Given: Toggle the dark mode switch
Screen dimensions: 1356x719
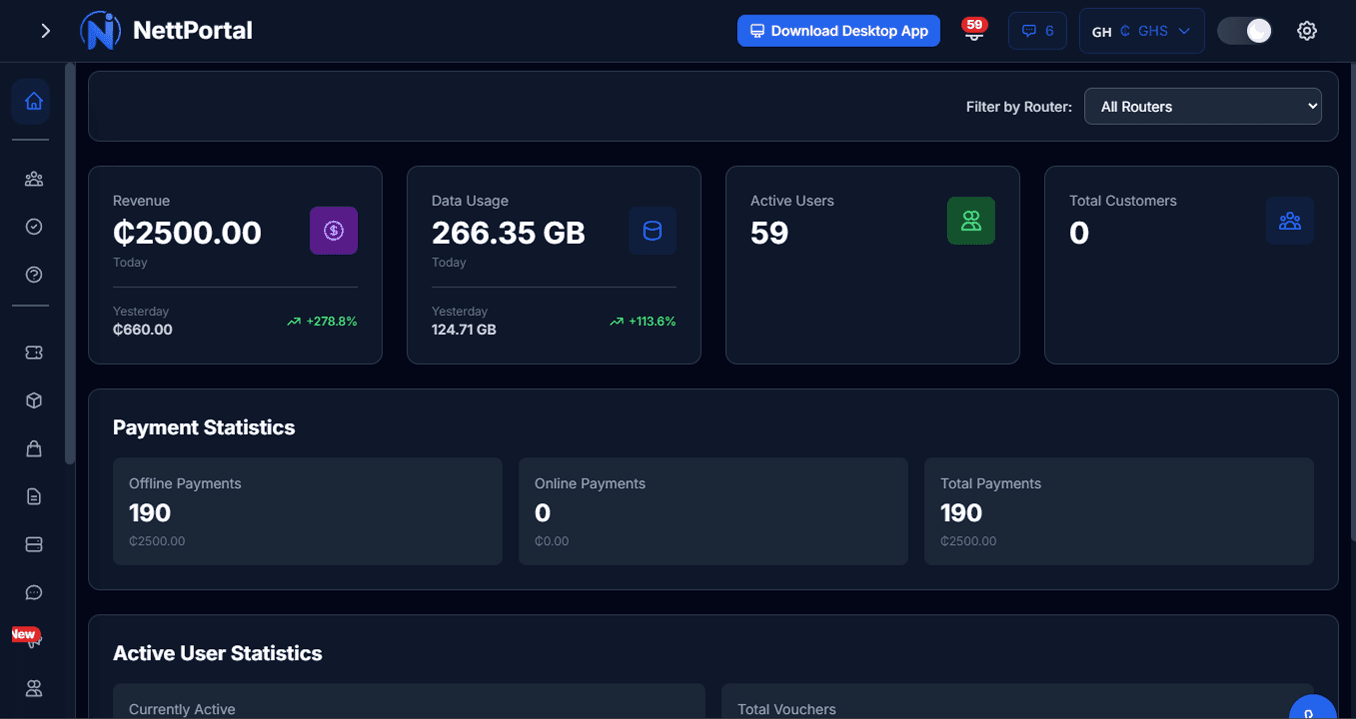Looking at the screenshot, I should (x=1243, y=30).
